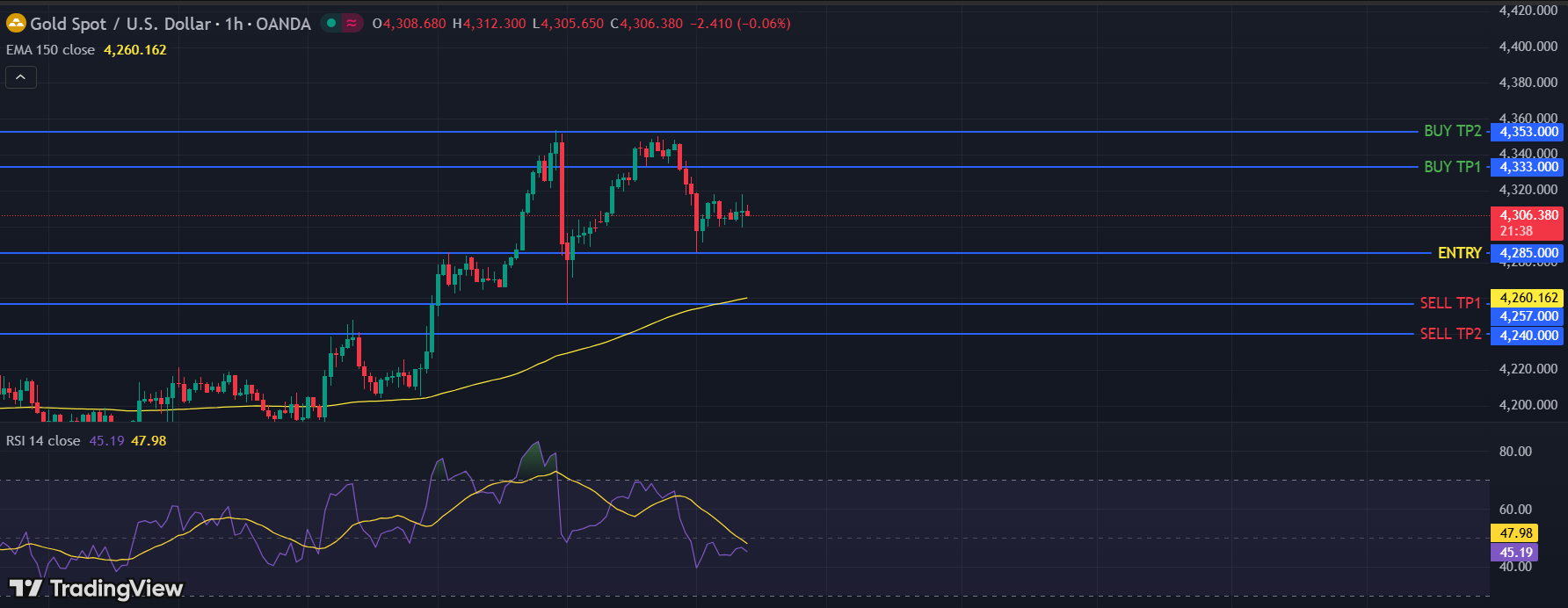Click the yellow EMA 4,260.162 axis label
Image resolution: width=1568 pixels, height=608 pixels.
click(1528, 298)
